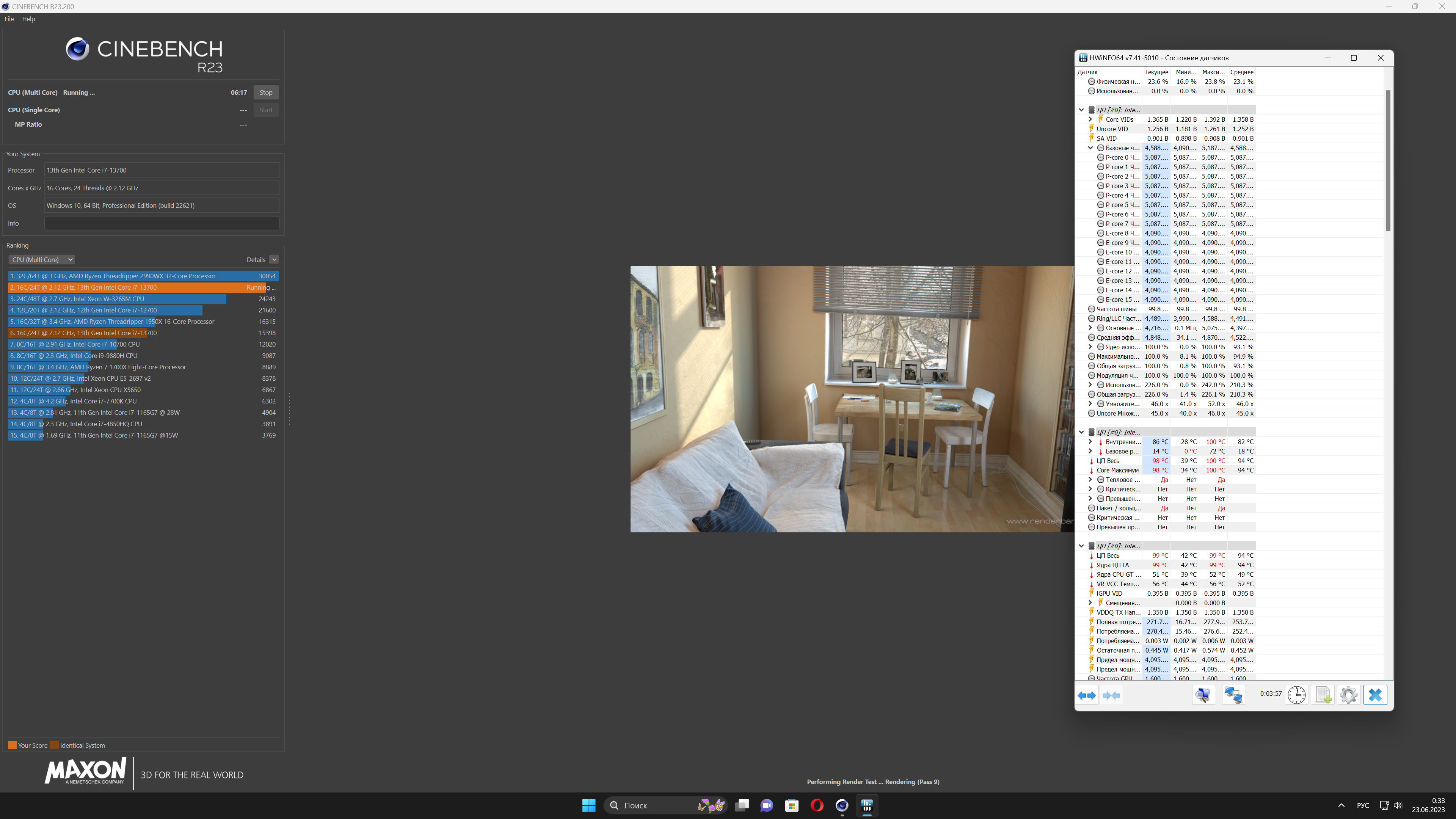The width and height of the screenshot is (1456, 819).
Task: Open the HWiNFO sensor search monitor icon
Action: 1203,695
